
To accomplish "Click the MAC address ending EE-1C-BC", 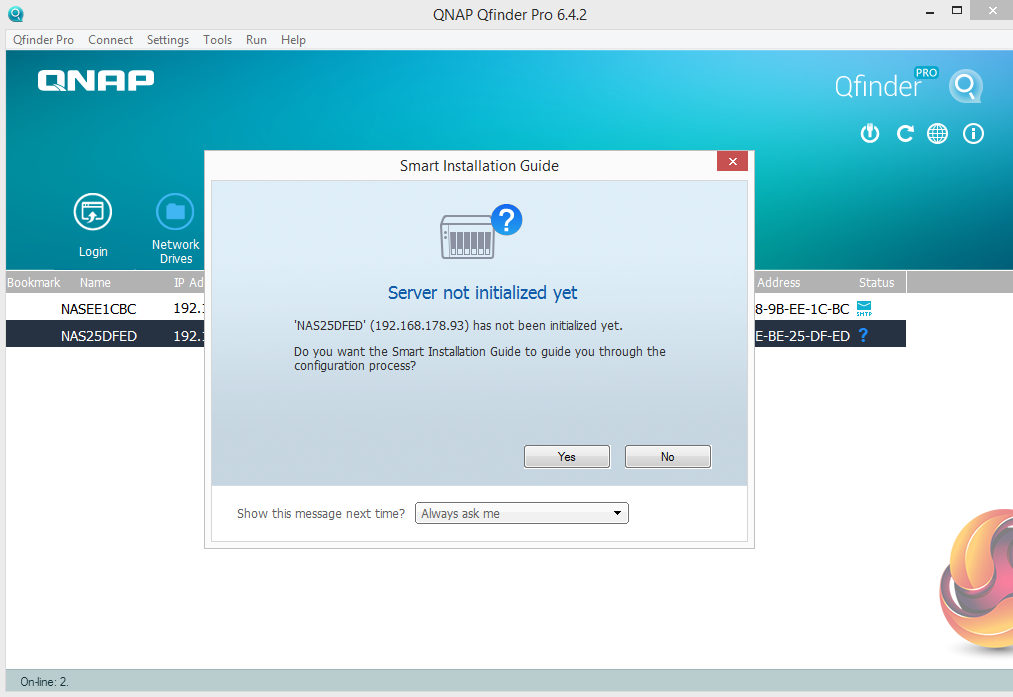I will 802,309.
